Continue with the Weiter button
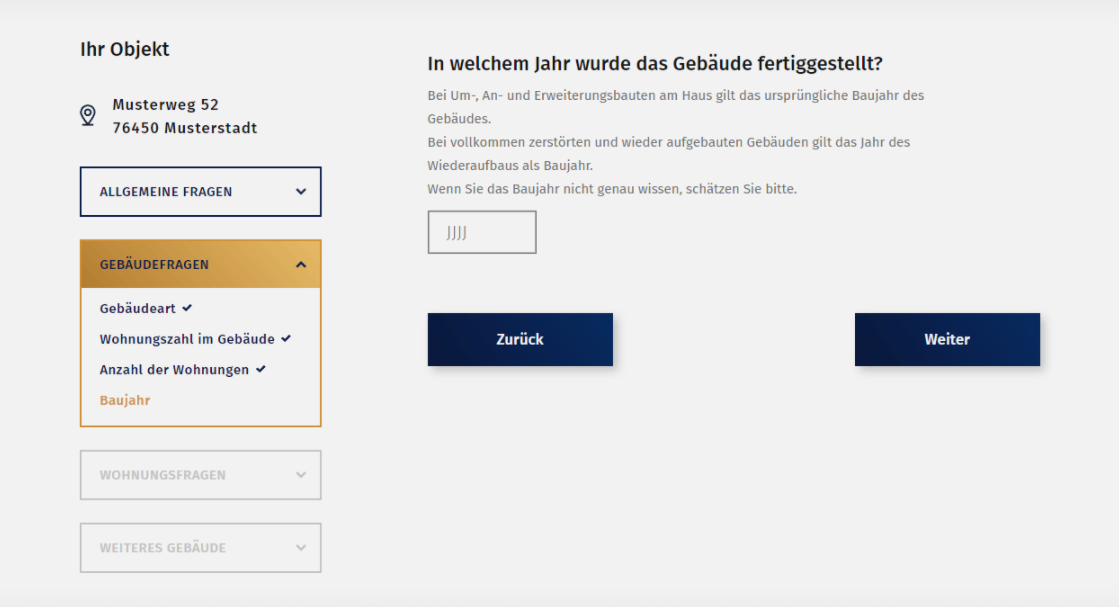This screenshot has width=1119, height=607. pyautogui.click(x=947, y=340)
